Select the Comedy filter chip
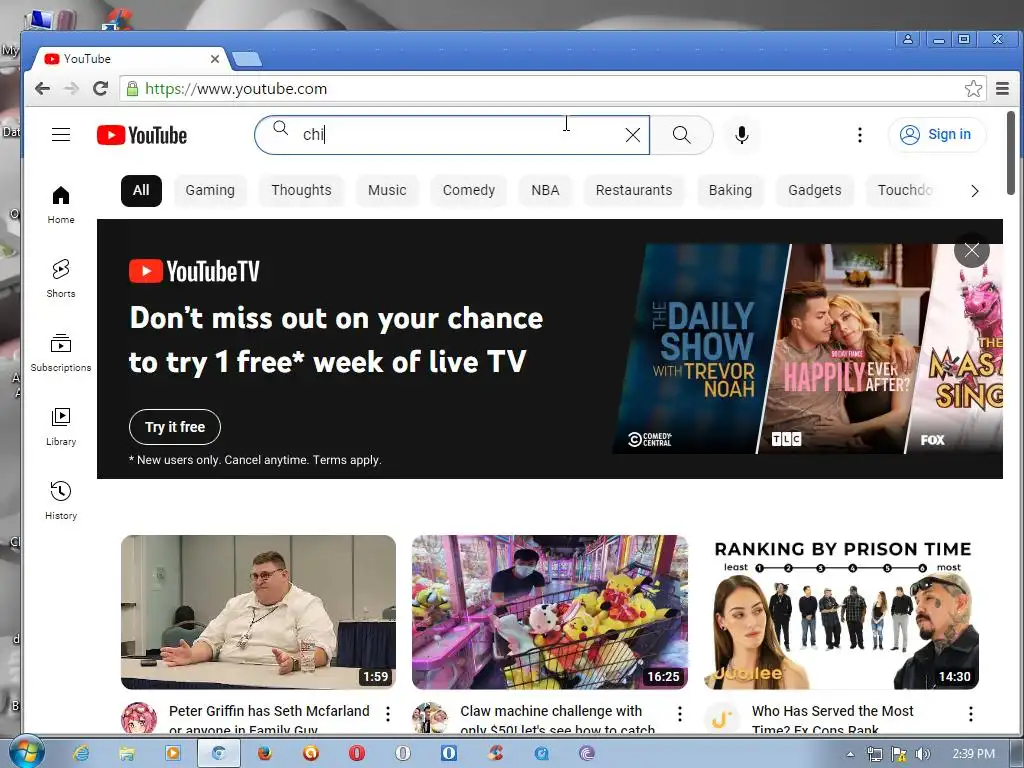The height and width of the screenshot is (768, 1024). [468, 190]
